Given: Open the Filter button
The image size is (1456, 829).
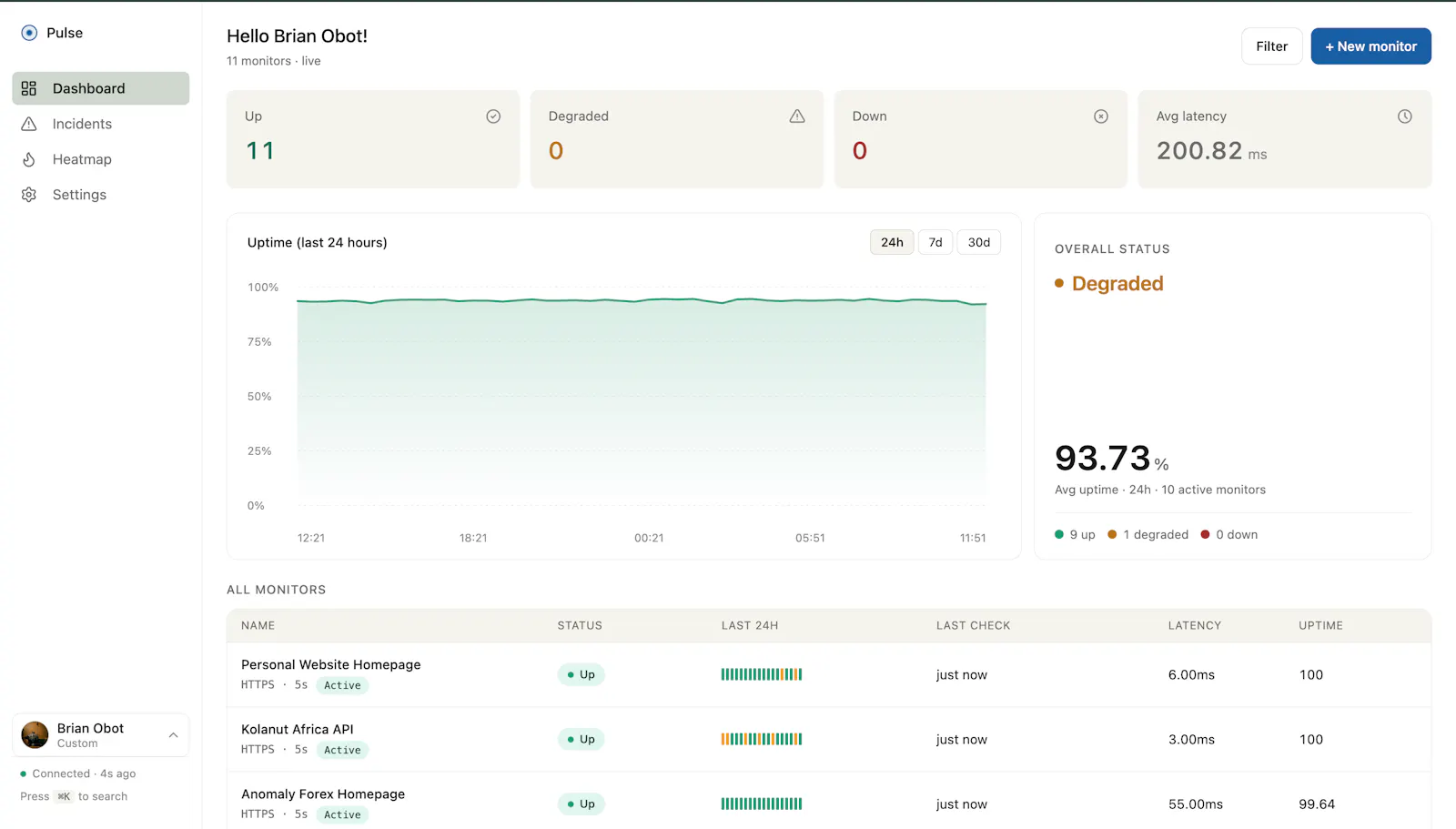Looking at the screenshot, I should [1271, 46].
